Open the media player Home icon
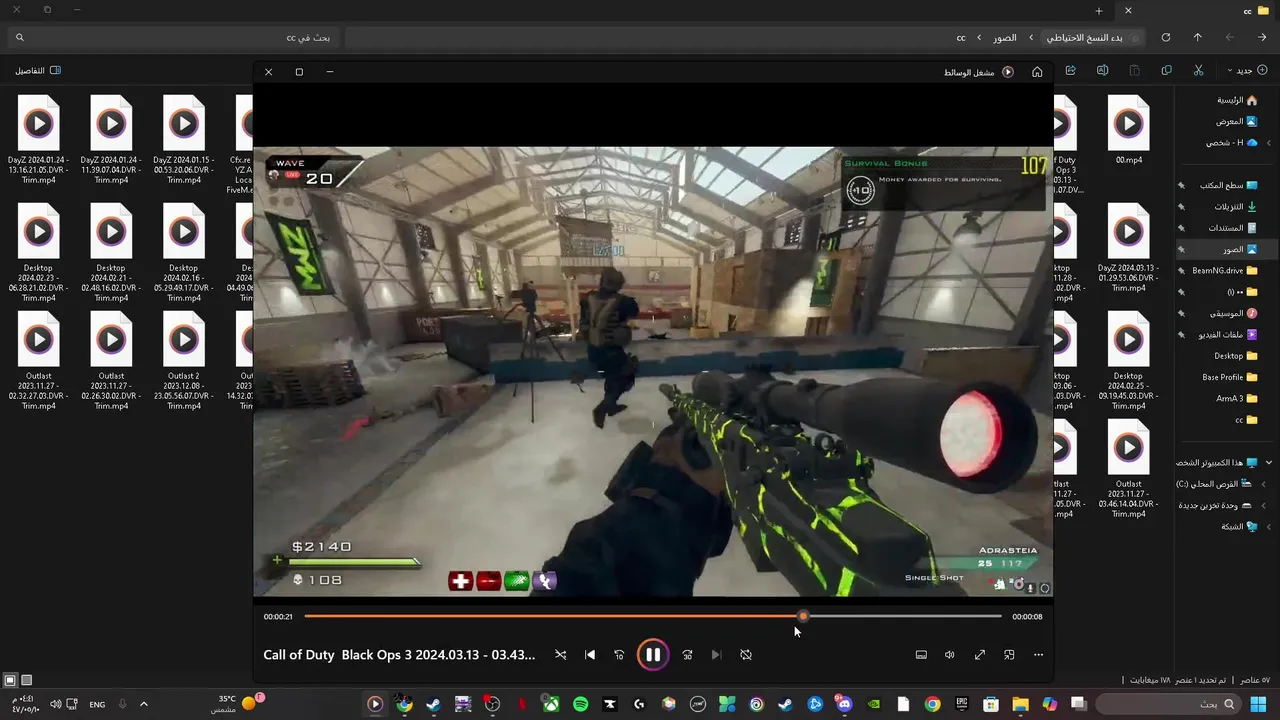 point(1037,72)
